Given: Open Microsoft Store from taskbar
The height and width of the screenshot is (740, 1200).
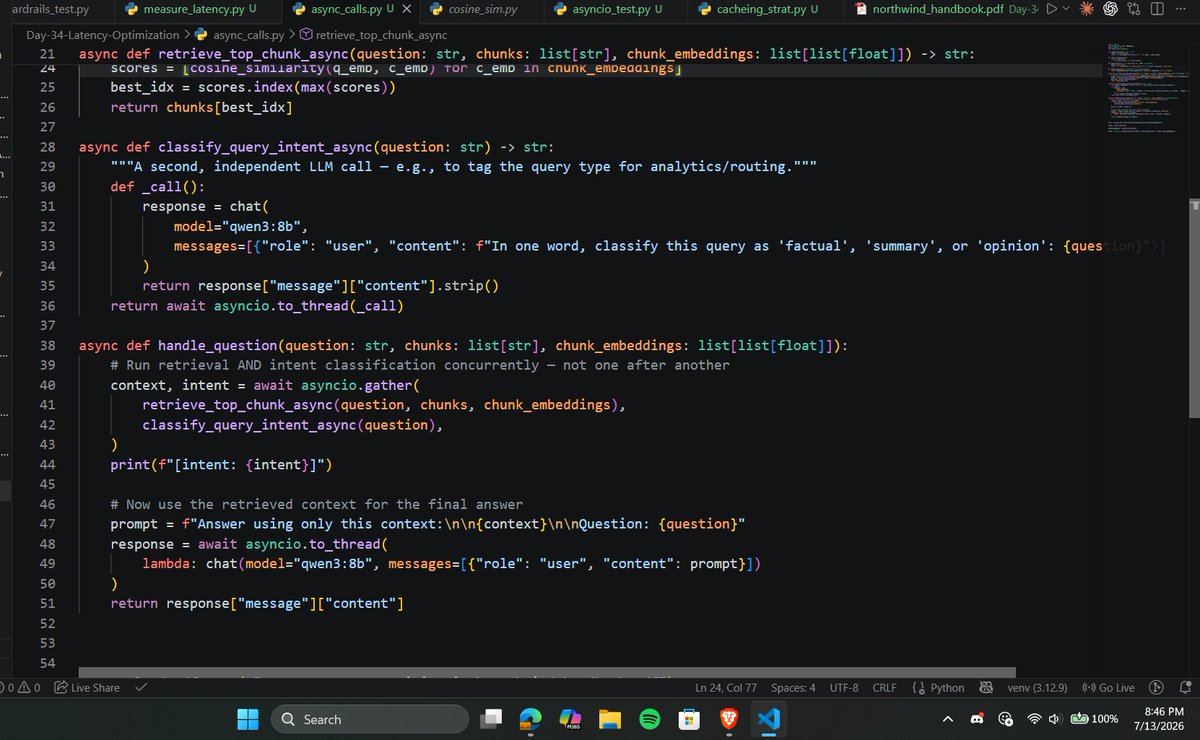Looking at the screenshot, I should pos(688,719).
